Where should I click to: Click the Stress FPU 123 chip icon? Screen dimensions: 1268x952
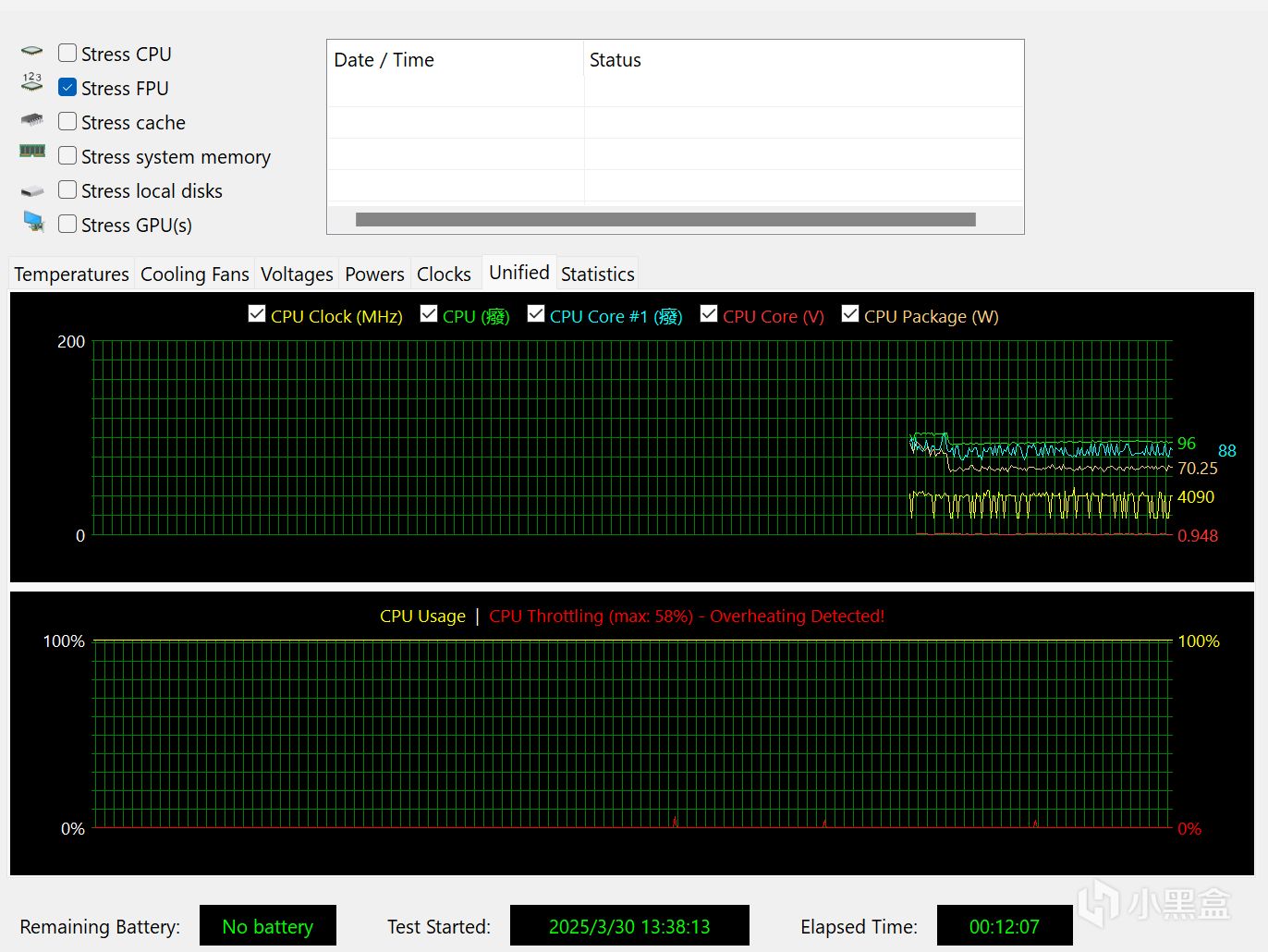click(x=32, y=83)
